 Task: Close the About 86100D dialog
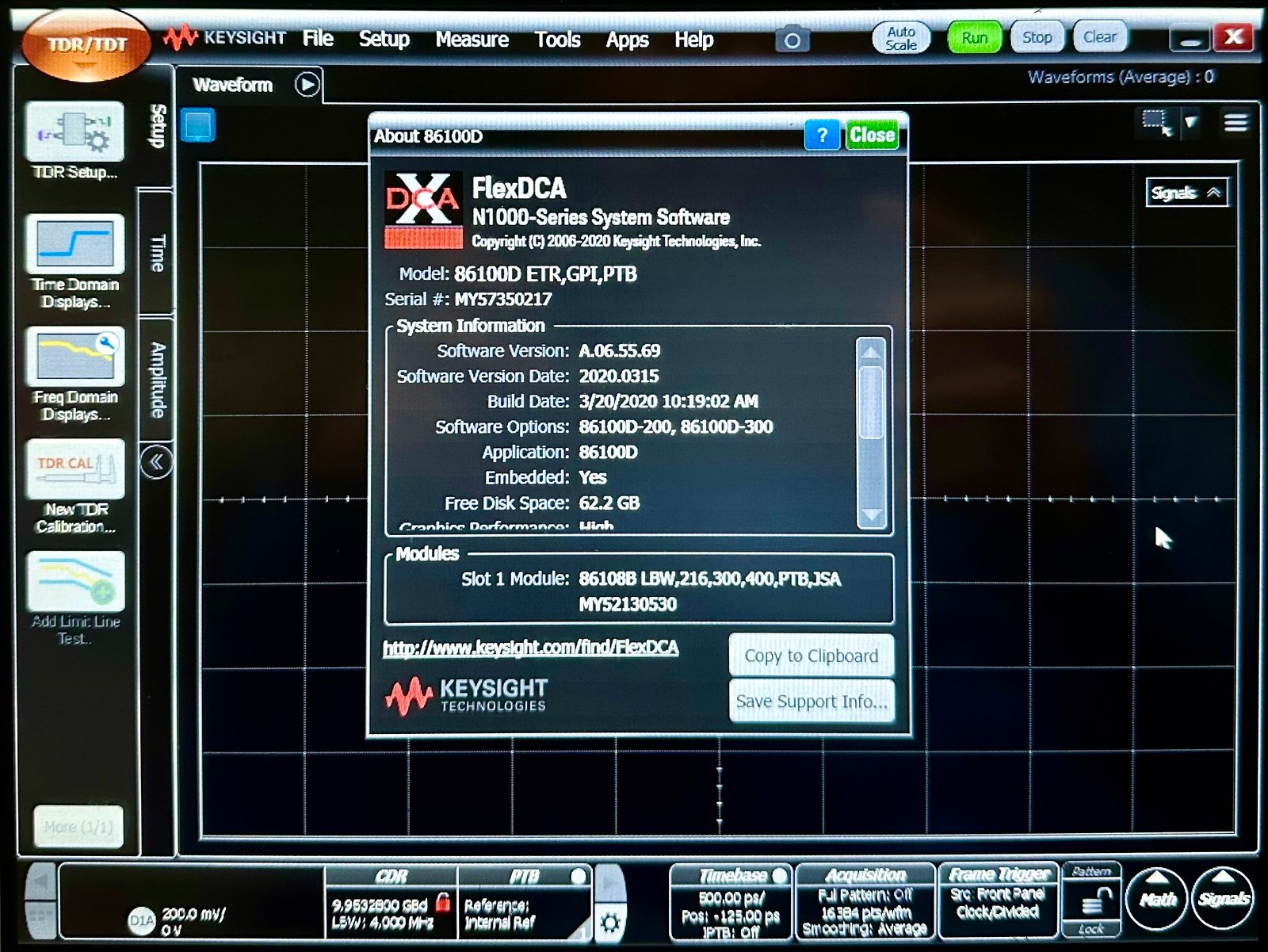(872, 136)
